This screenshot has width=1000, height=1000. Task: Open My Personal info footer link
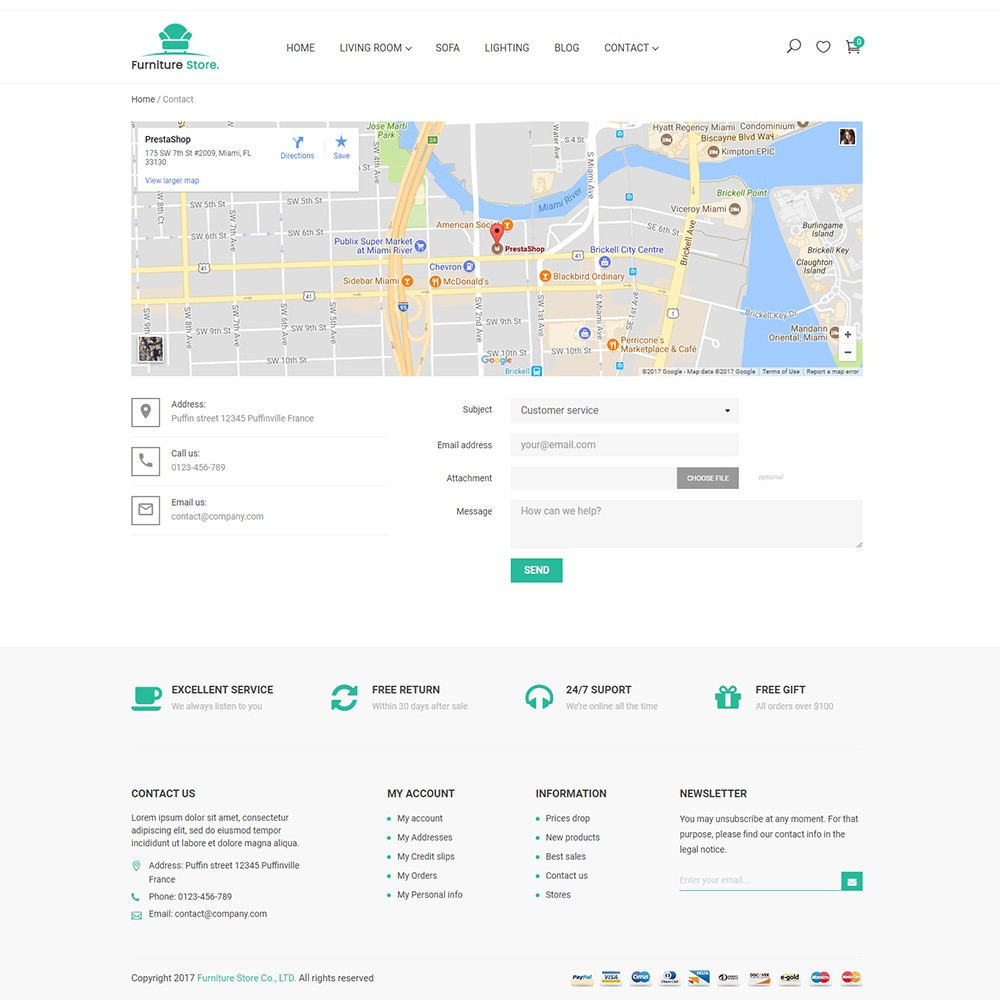click(x=430, y=895)
